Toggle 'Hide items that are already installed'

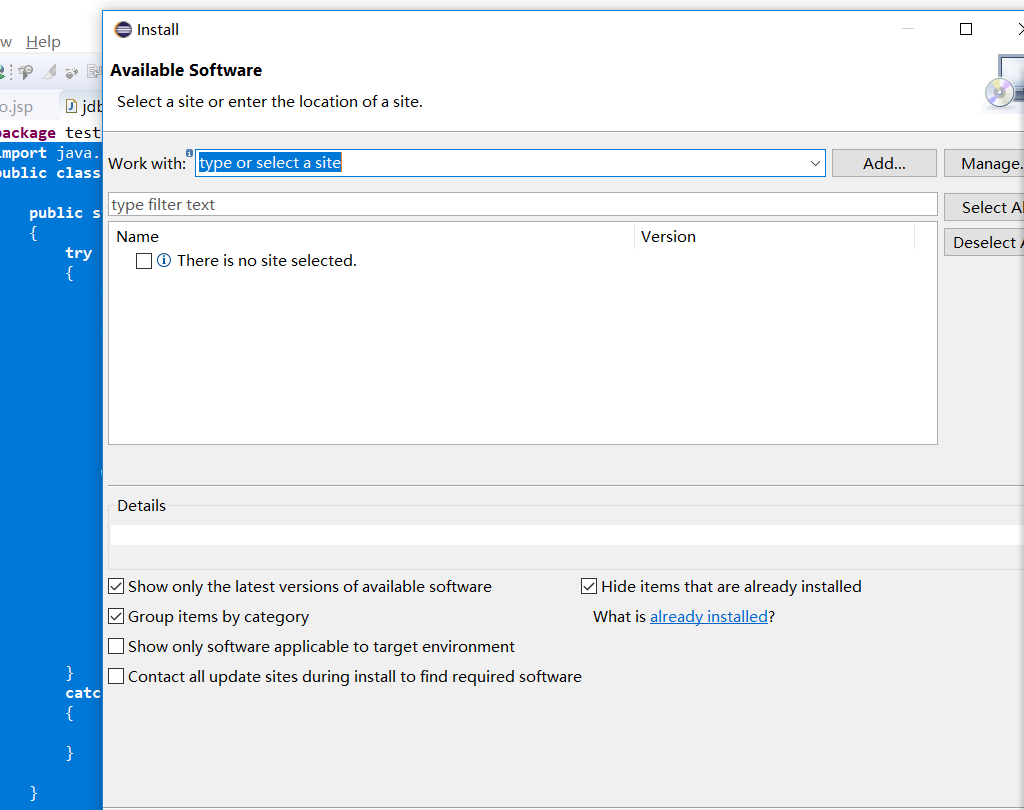click(x=589, y=587)
